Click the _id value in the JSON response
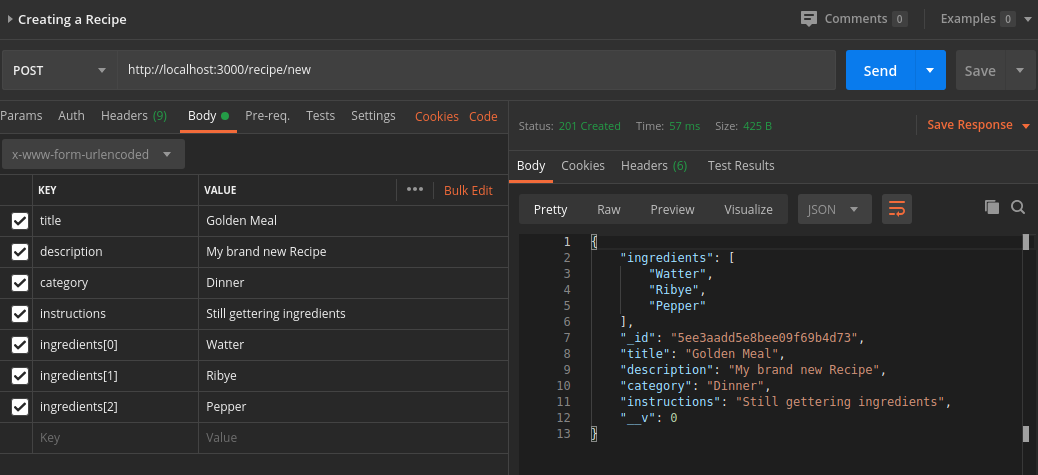Screen dimensions: 1038x475 pos(764,338)
